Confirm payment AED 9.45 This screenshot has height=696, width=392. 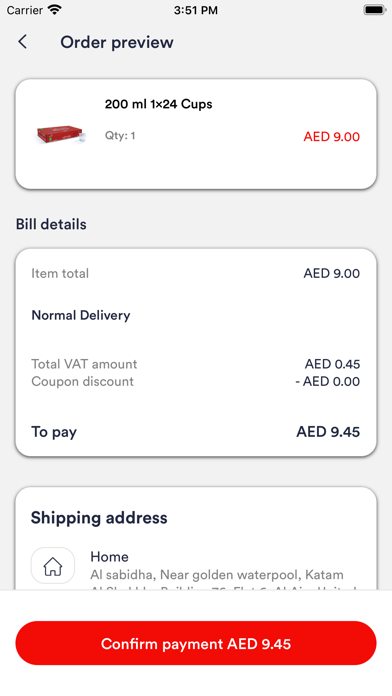(x=196, y=643)
